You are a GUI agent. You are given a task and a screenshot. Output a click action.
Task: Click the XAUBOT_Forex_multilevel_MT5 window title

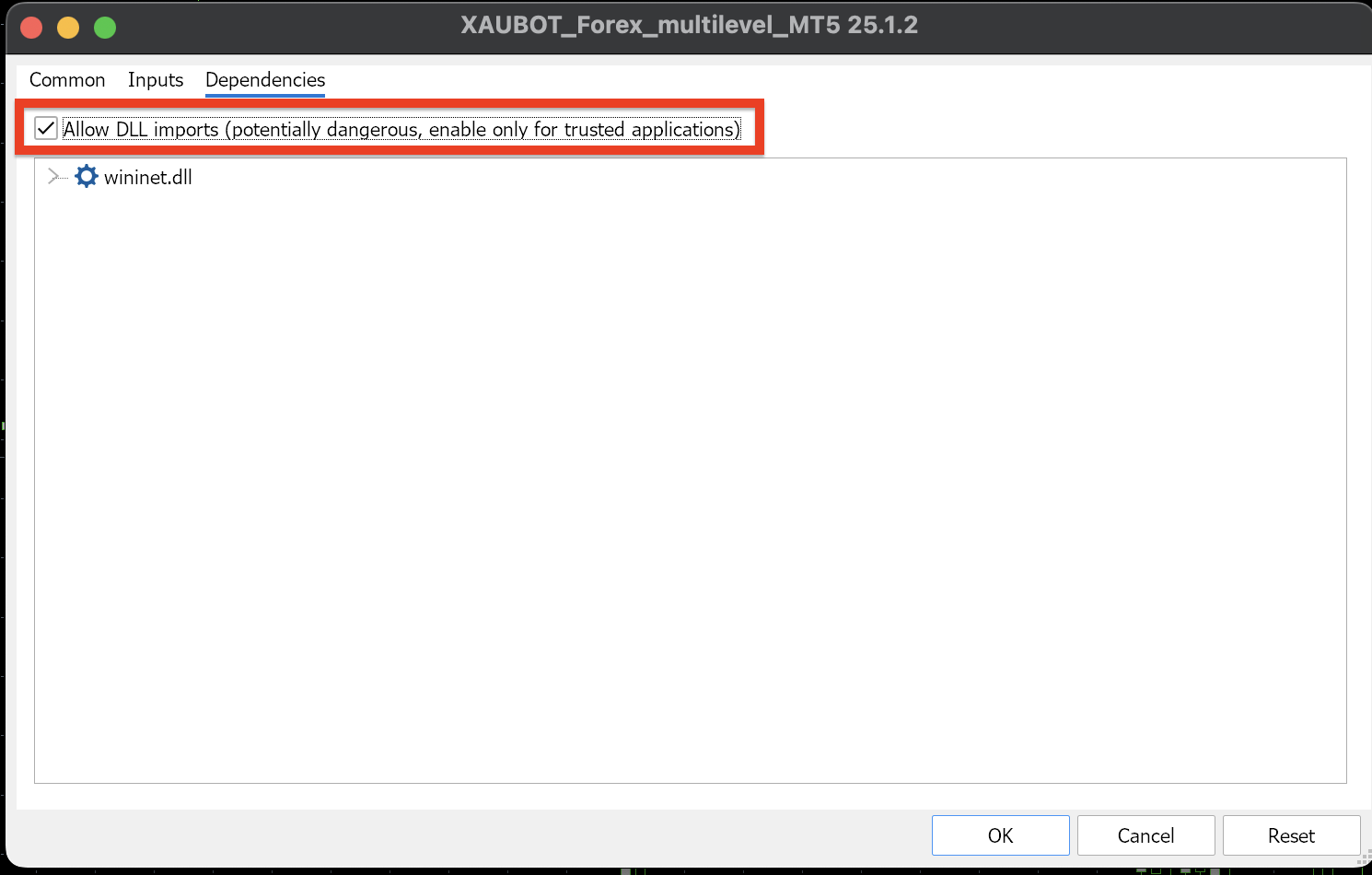click(689, 25)
